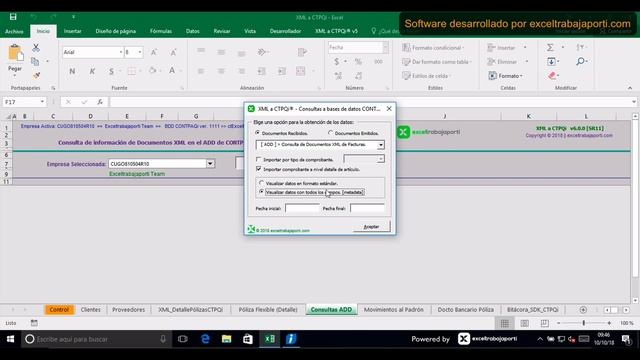Click the fill color bucket icon

(152, 71)
